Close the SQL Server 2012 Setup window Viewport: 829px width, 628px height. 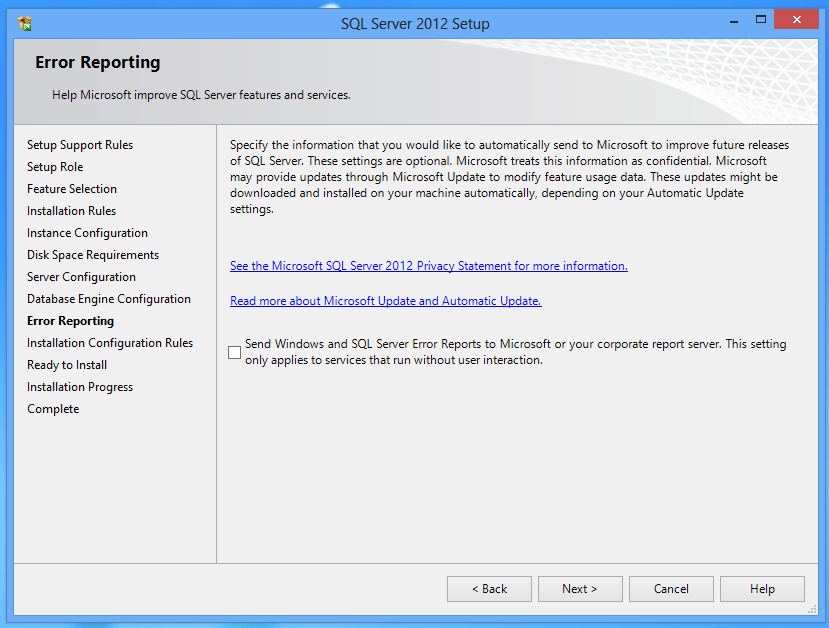point(796,20)
